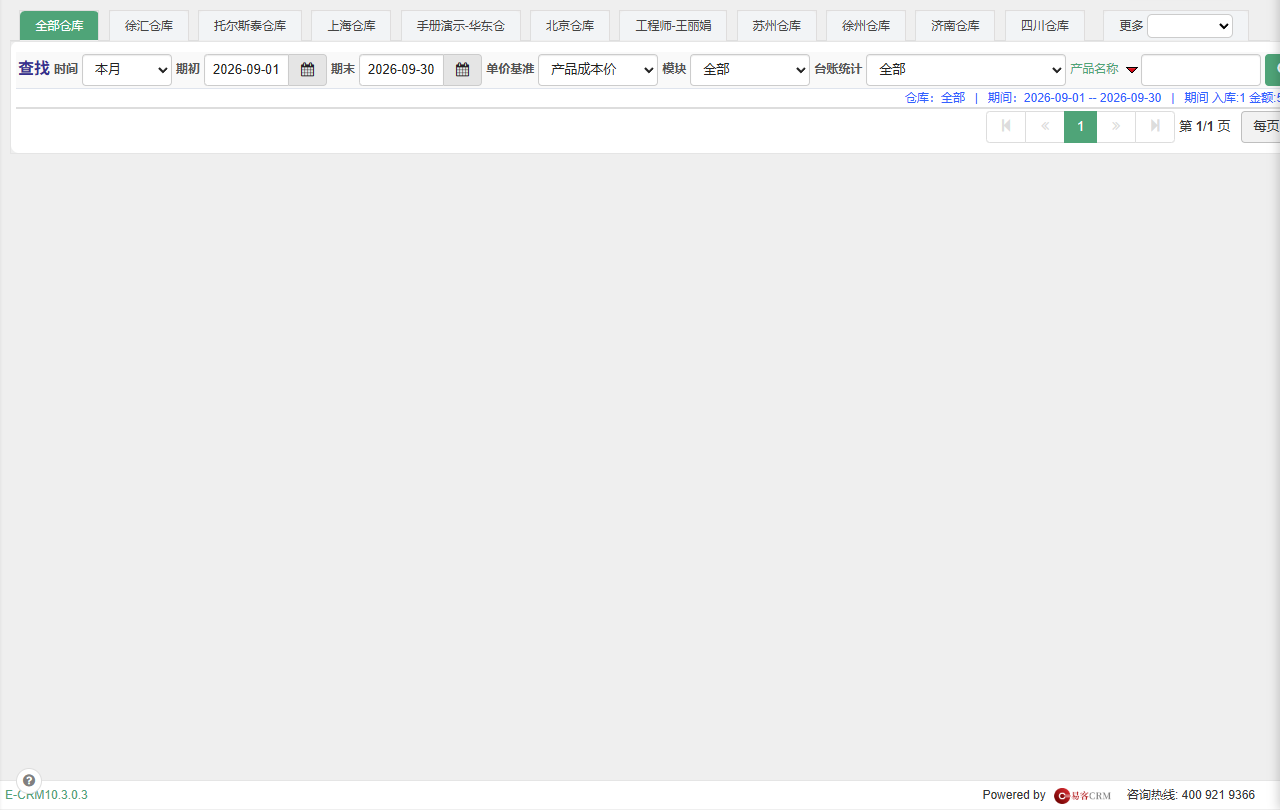Open the help question mark icon

coord(29,780)
